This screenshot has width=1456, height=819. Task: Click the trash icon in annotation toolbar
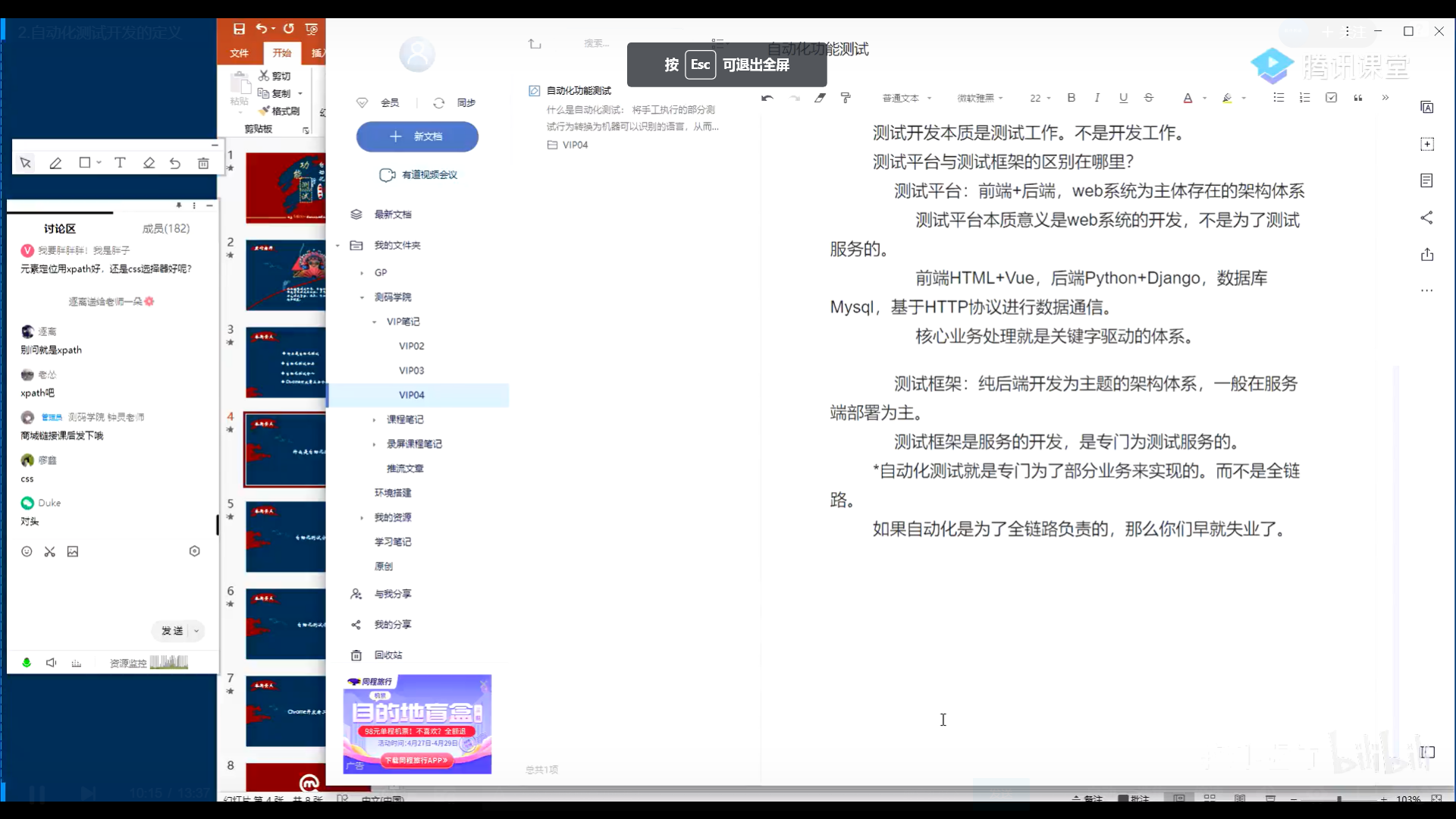tap(203, 163)
